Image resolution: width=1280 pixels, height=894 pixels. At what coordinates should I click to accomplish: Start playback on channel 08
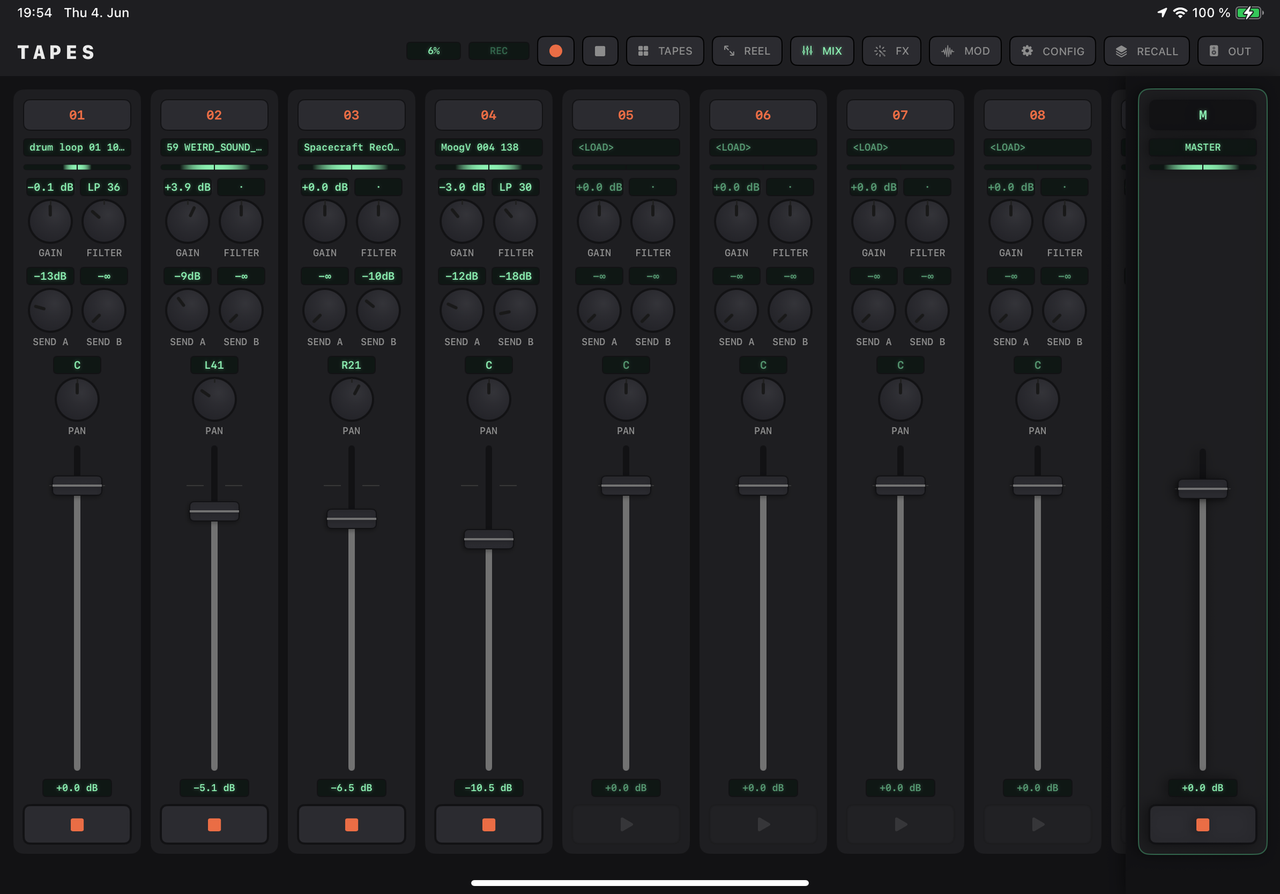point(1037,825)
